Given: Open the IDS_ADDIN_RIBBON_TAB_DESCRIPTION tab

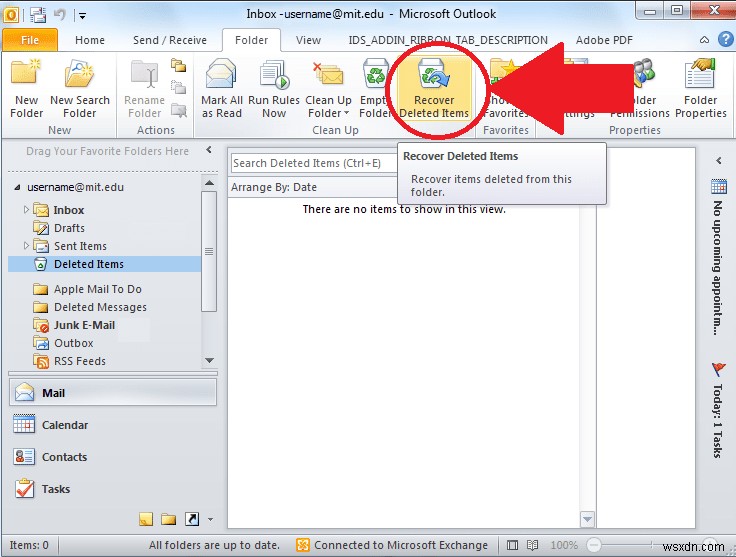Looking at the screenshot, I should click(x=448, y=40).
